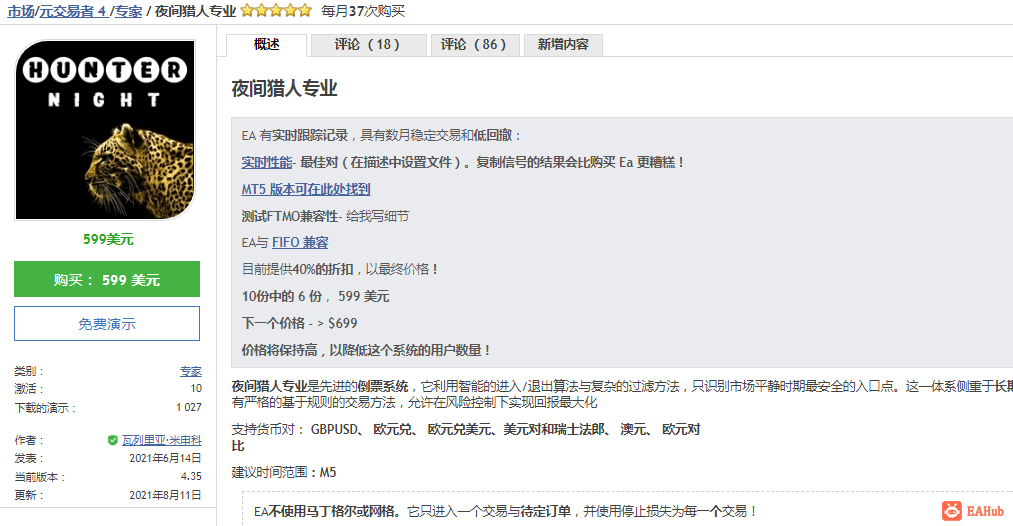Click the 支持货币对 GBPUSD line
The width and height of the screenshot is (1013, 526).
click(466, 437)
